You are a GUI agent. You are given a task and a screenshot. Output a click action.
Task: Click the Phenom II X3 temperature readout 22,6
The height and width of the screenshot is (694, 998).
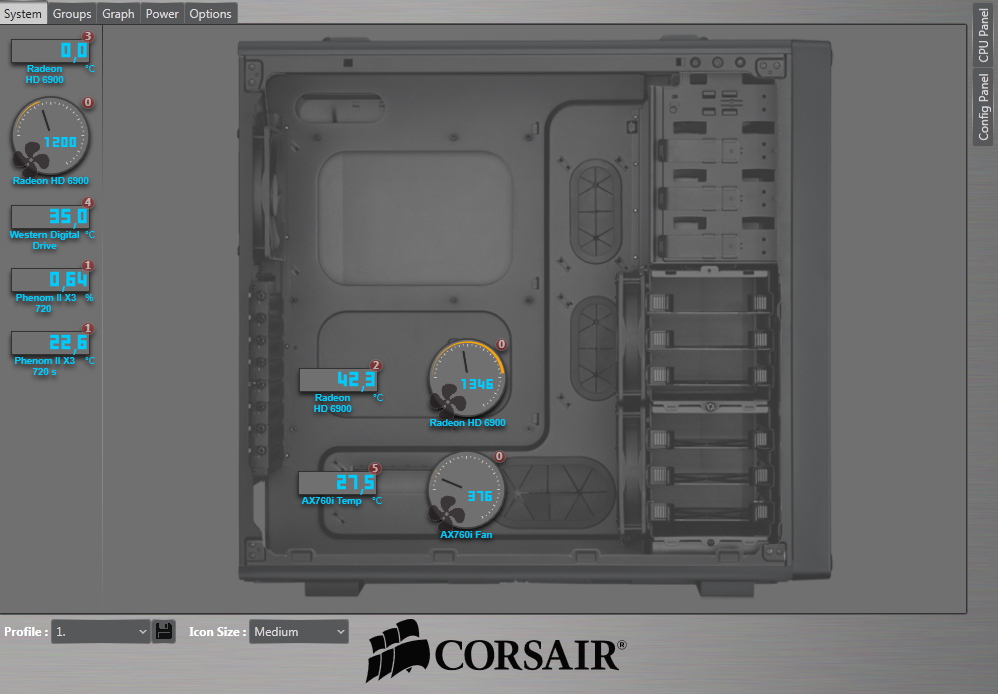tap(50, 343)
